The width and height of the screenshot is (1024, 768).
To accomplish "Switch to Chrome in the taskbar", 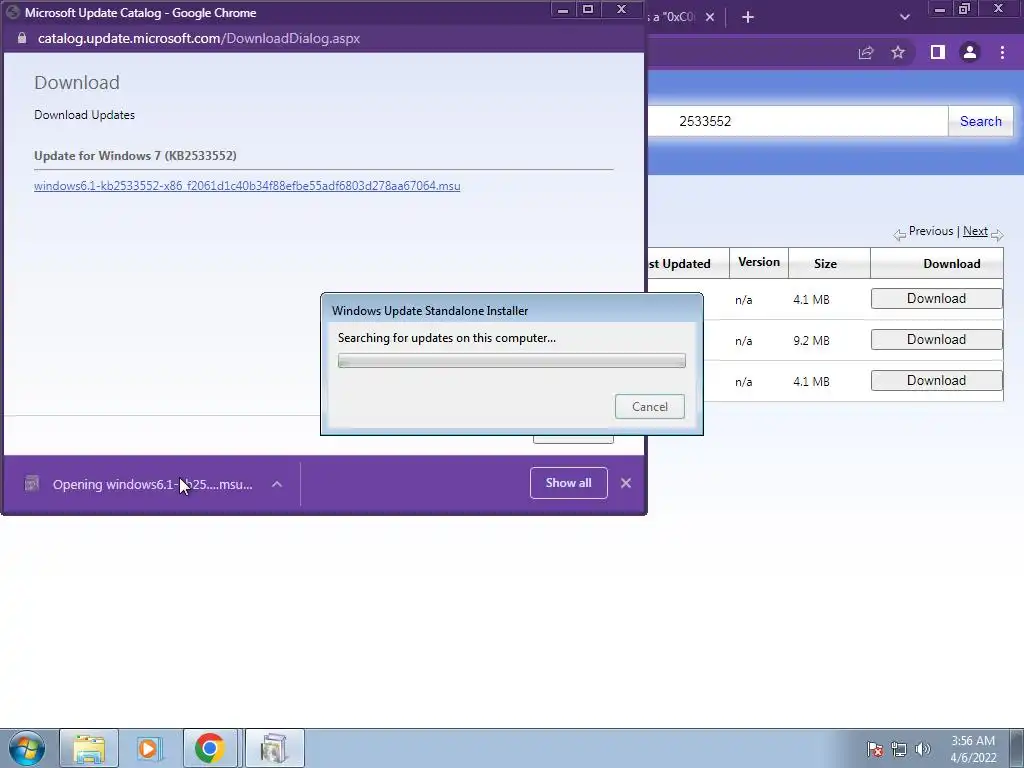I will 210,748.
